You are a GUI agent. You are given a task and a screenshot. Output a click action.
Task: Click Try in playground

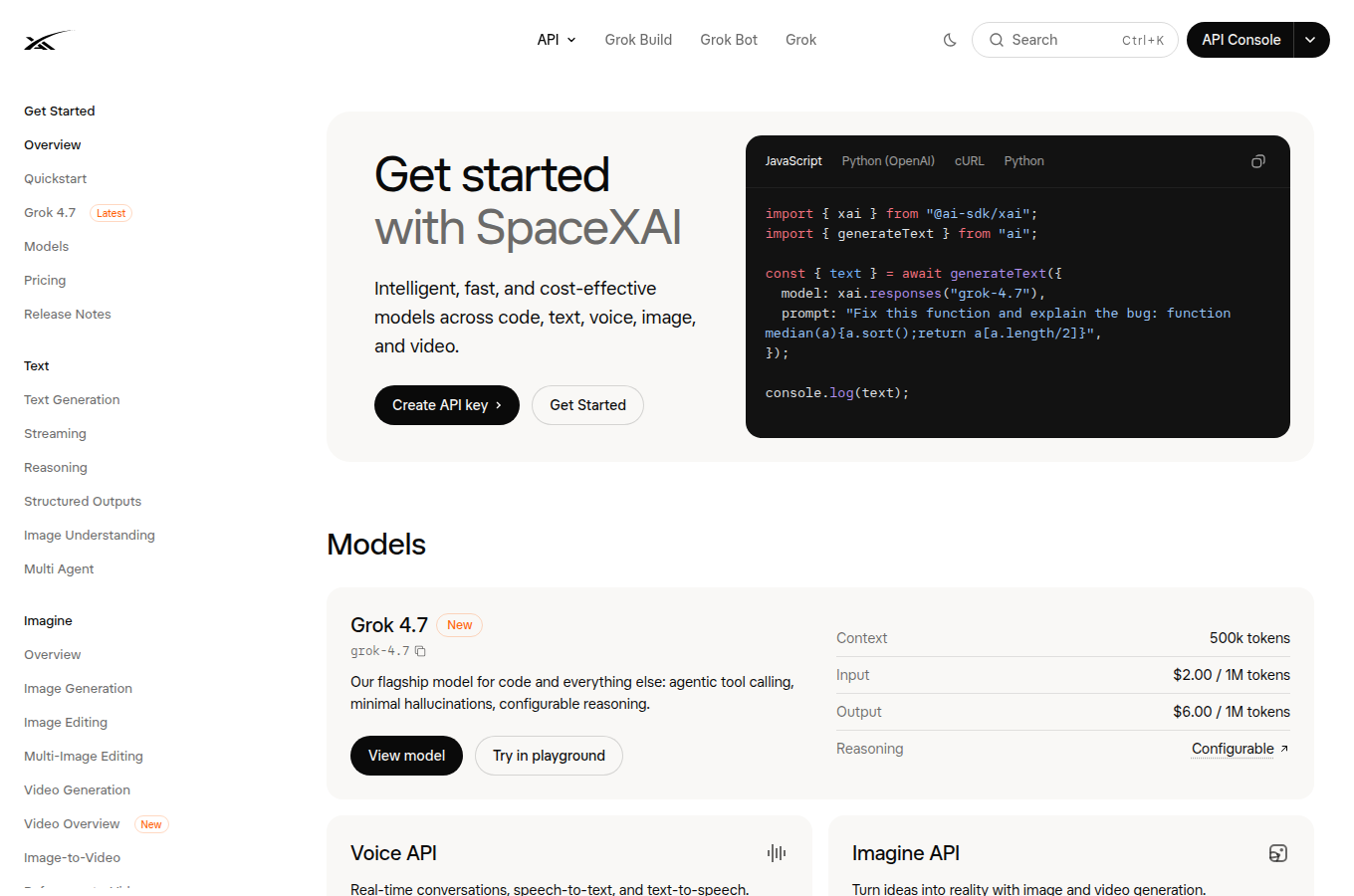click(549, 756)
